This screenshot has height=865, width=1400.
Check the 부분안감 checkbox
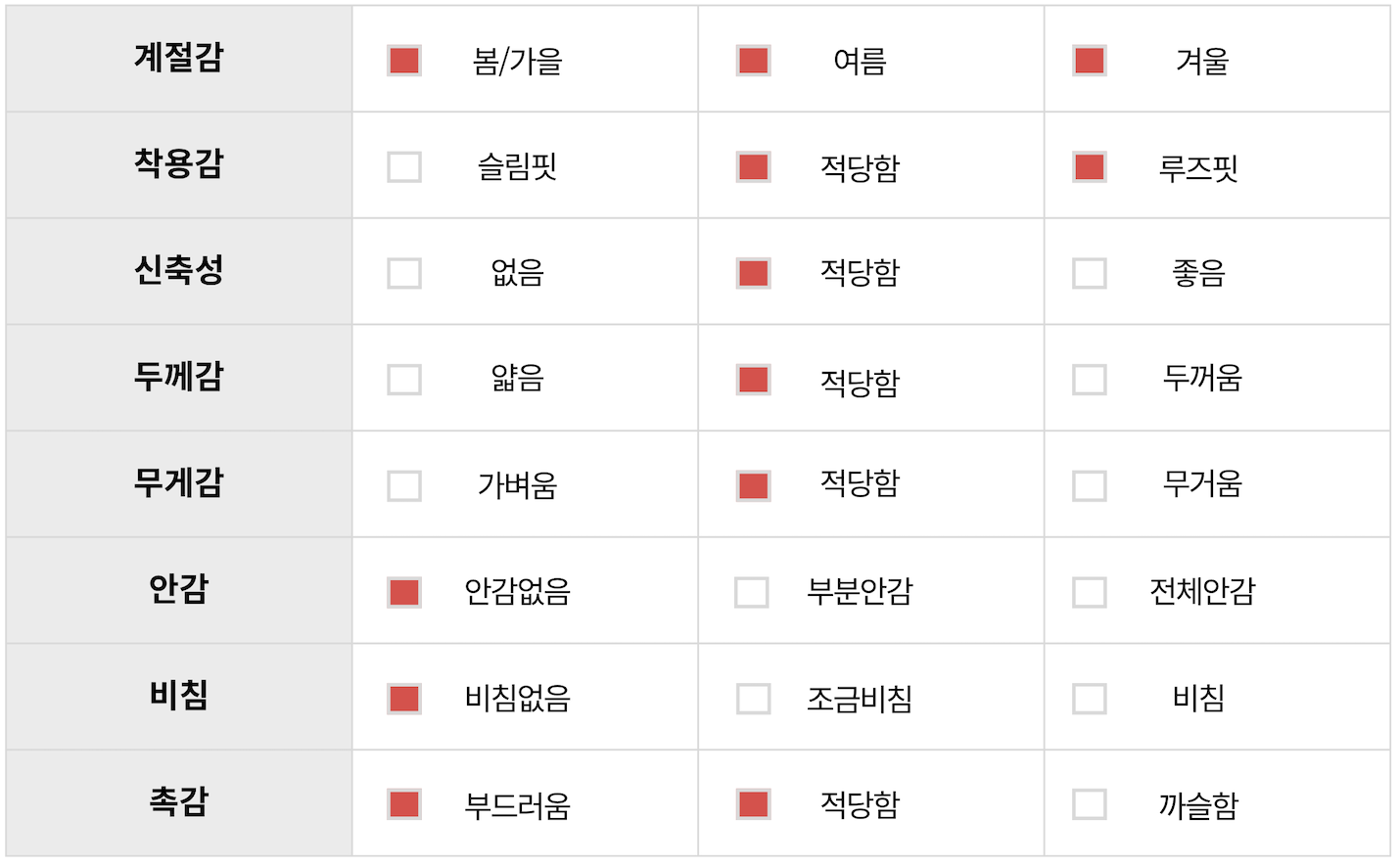tap(752, 592)
